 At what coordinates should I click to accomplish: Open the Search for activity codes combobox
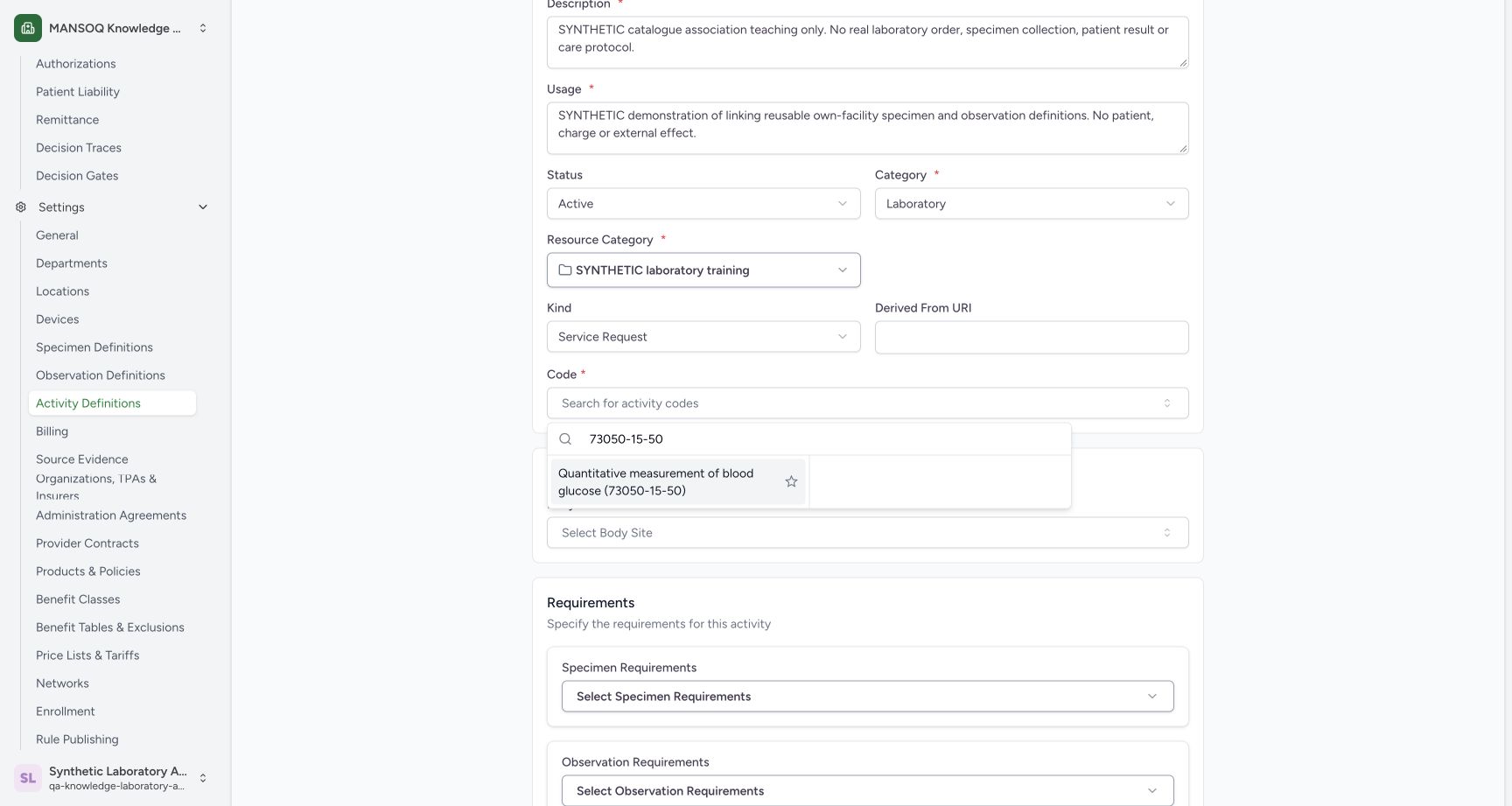pos(867,403)
